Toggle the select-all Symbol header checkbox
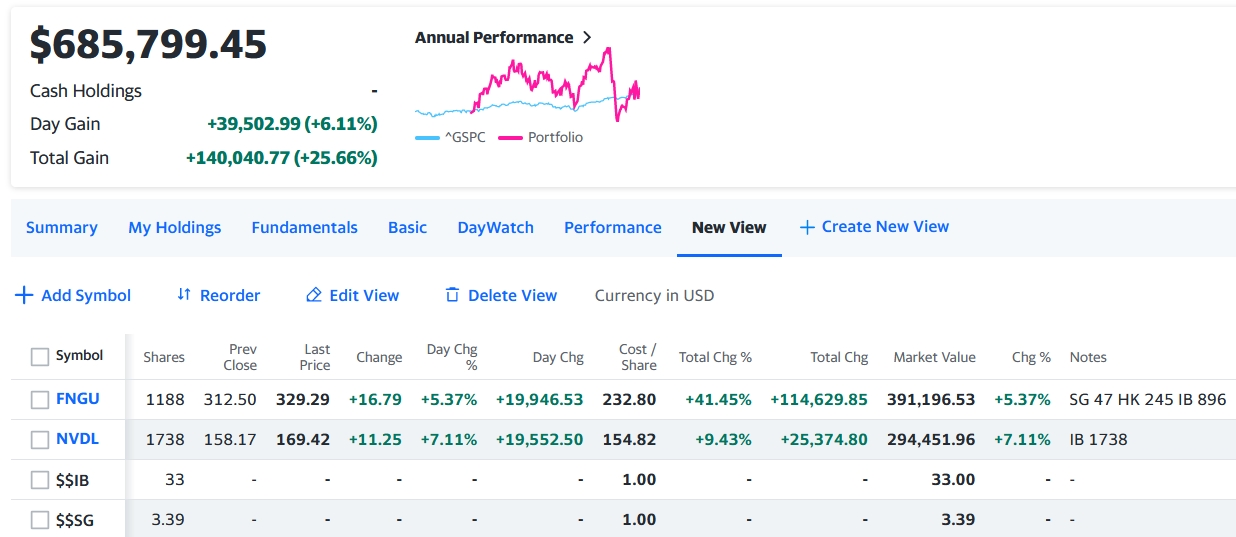The width and height of the screenshot is (1236, 537). [40, 357]
